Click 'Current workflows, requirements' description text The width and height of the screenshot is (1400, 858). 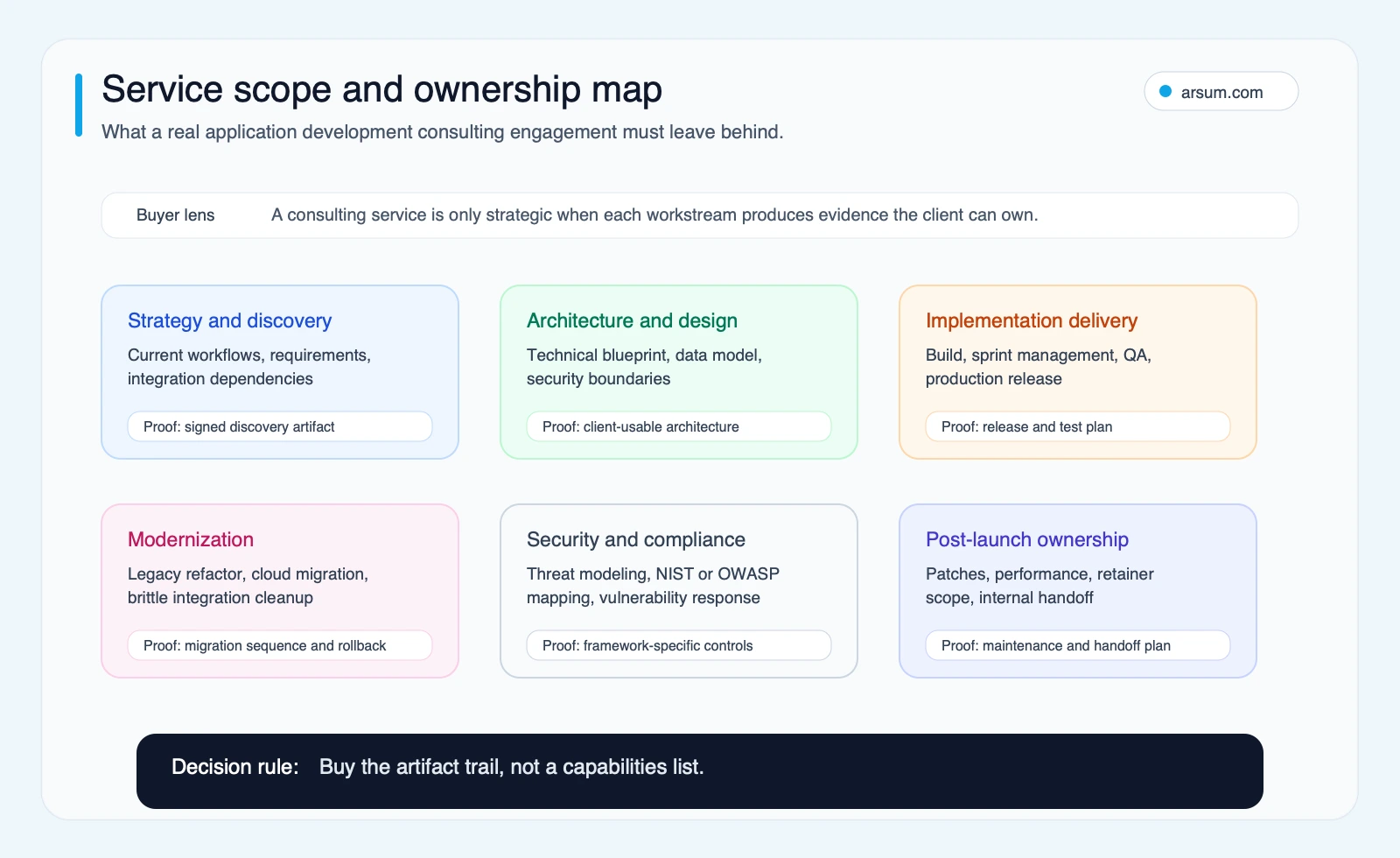(249, 367)
